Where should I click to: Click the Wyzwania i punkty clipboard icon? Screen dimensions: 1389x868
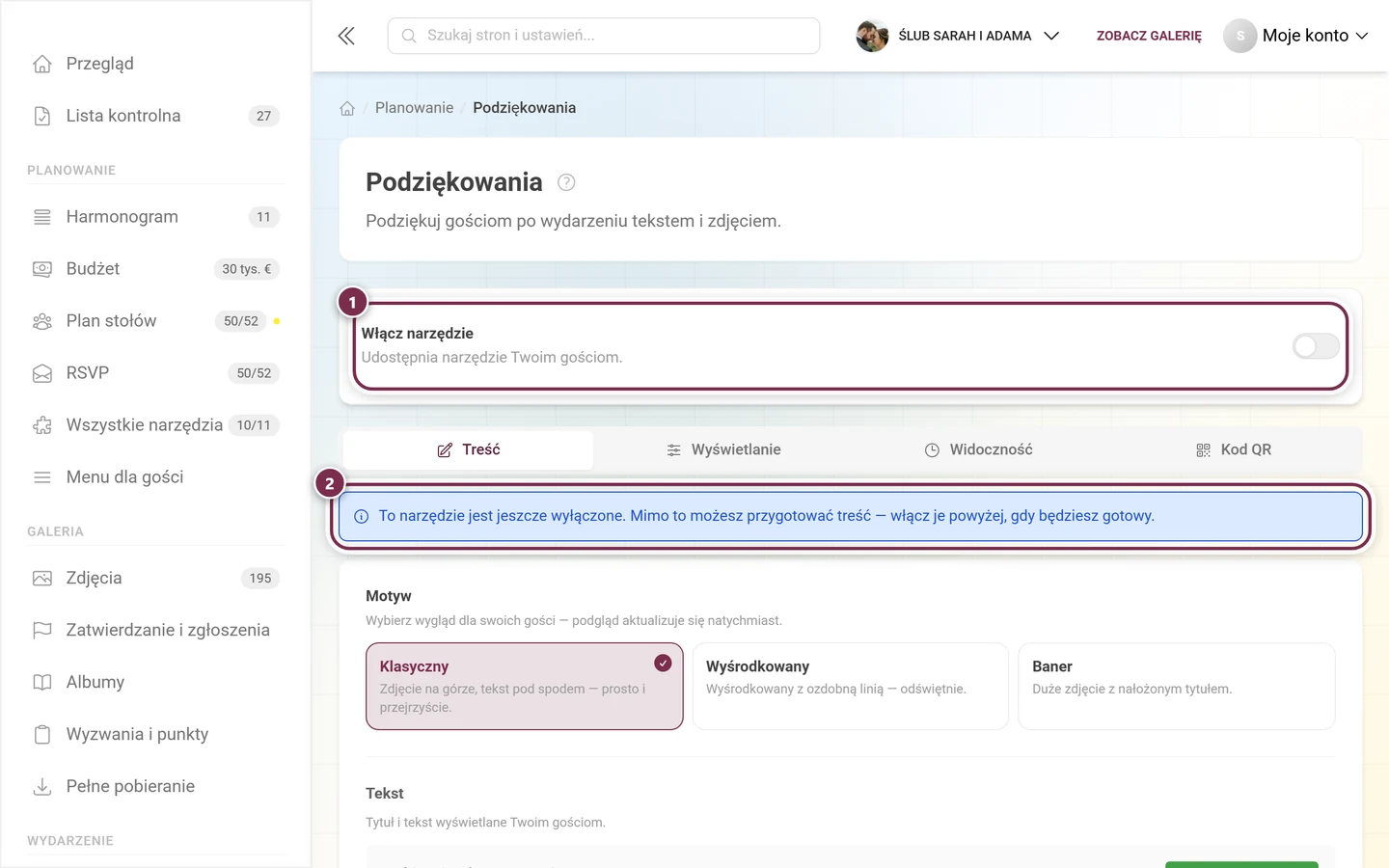[x=42, y=735]
